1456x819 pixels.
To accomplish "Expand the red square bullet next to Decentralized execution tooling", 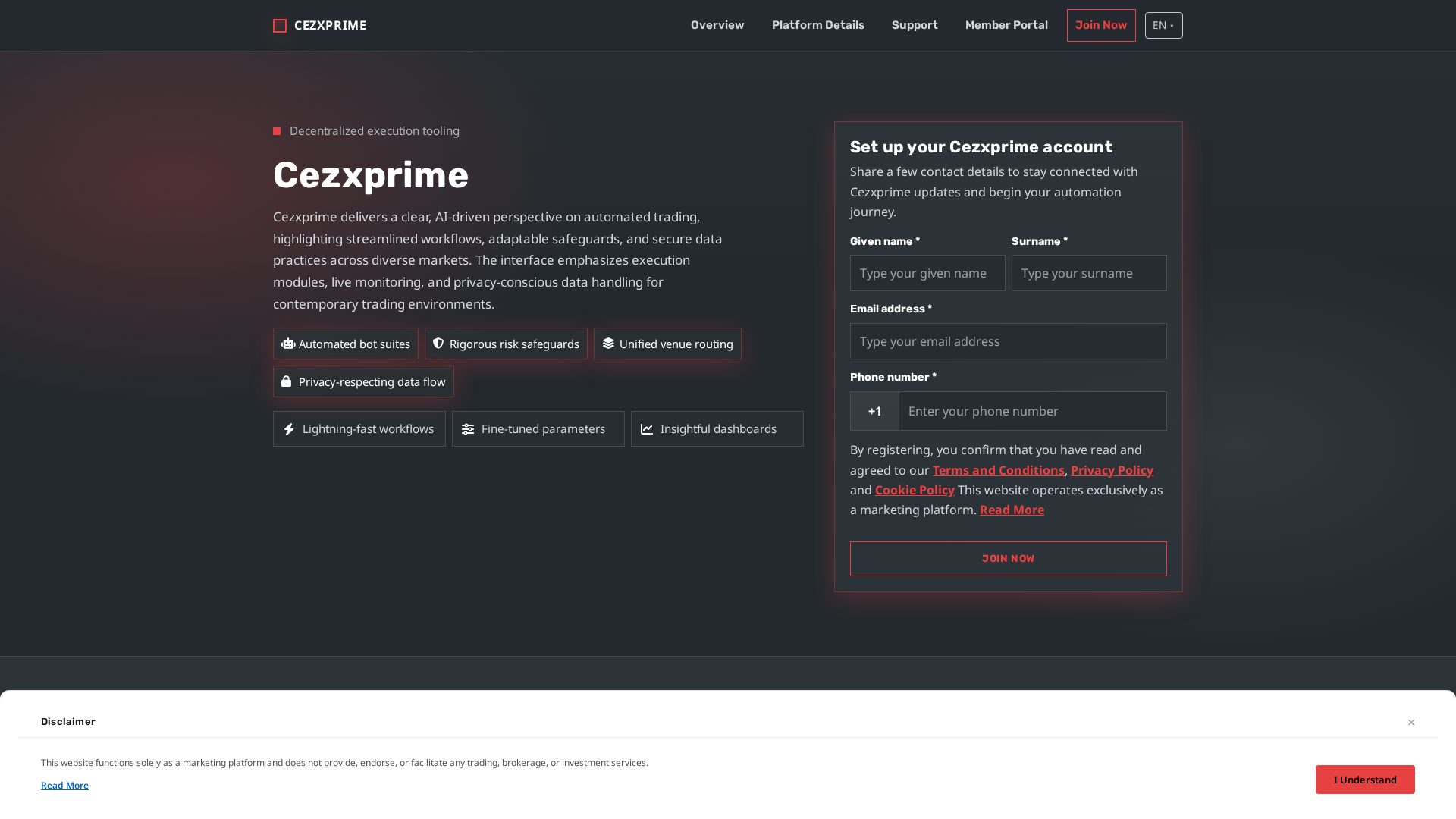I will pos(277,131).
